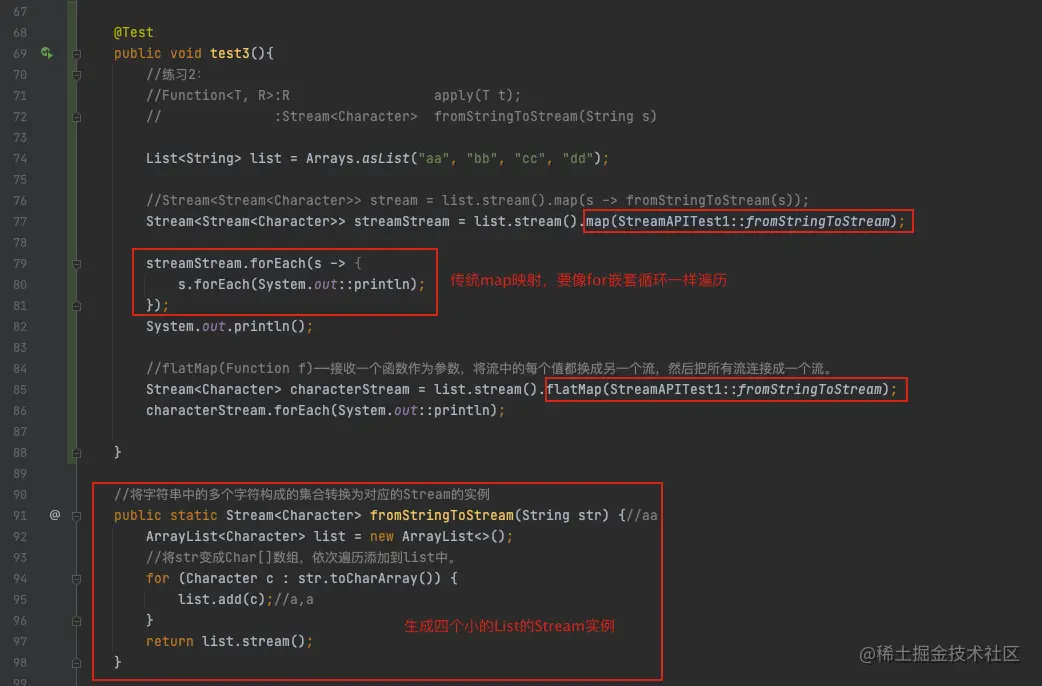
Task: Click the @Test annotation on line 68
Action: [x=134, y=32]
